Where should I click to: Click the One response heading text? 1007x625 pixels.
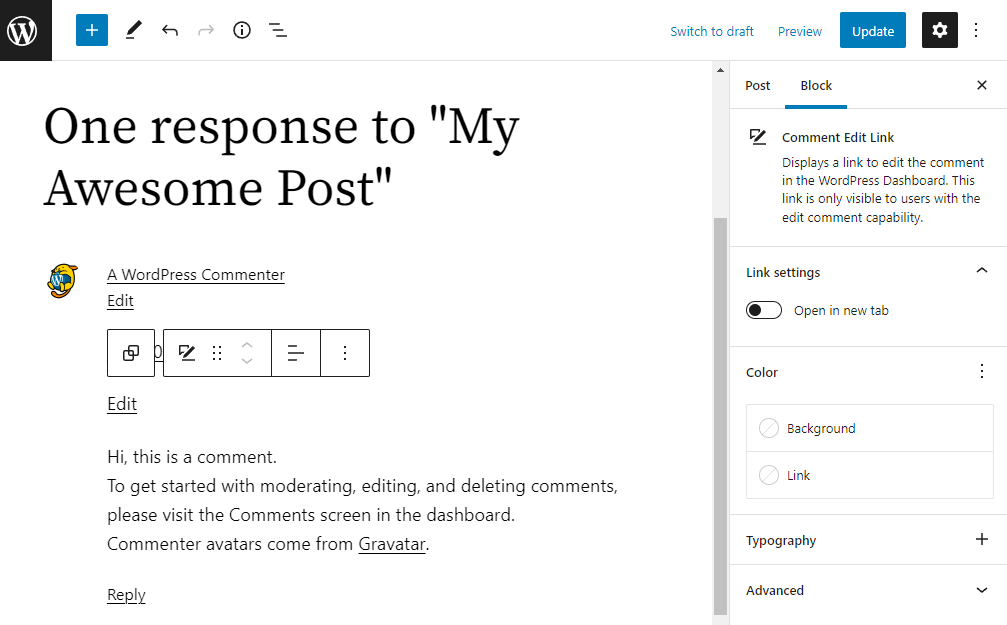pyautogui.click(x=281, y=157)
